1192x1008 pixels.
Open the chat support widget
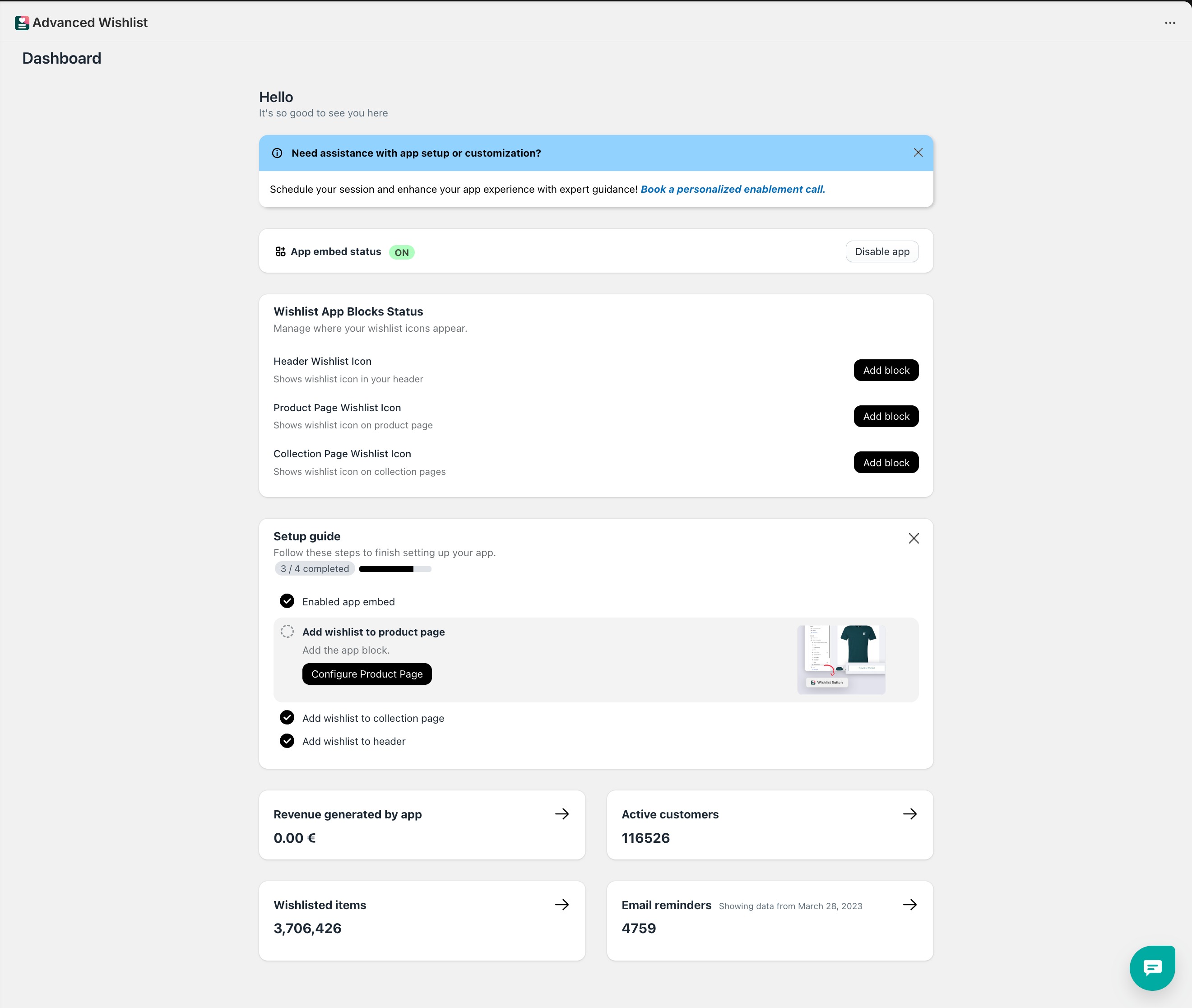tap(1152, 968)
